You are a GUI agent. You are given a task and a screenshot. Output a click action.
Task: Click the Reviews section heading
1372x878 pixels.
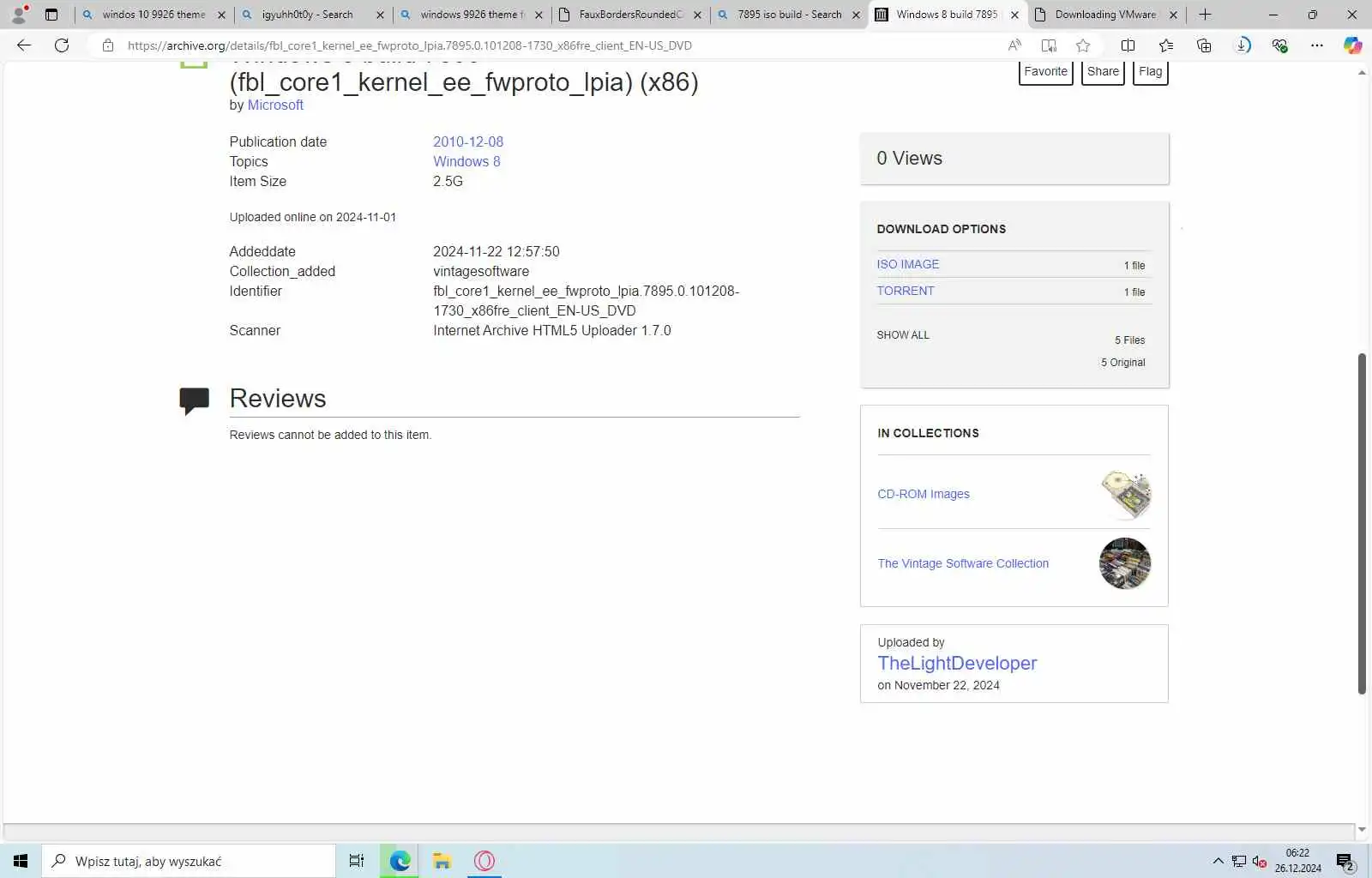pos(278,399)
